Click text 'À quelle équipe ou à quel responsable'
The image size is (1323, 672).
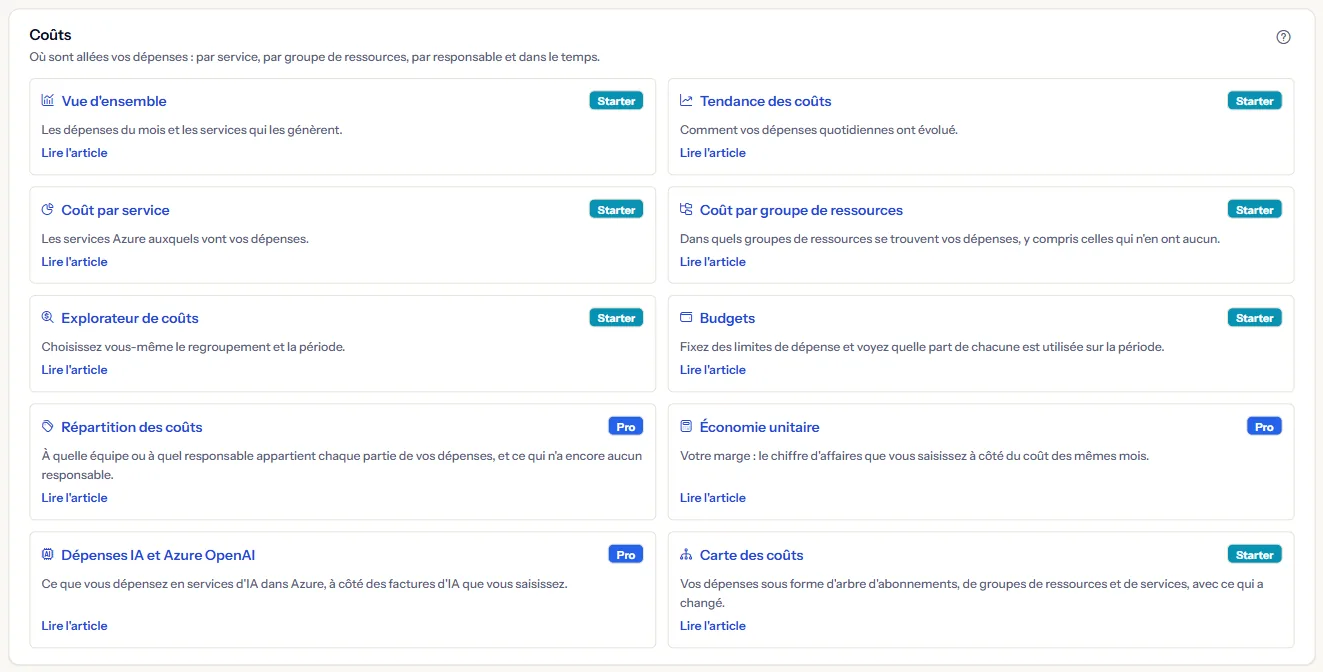pos(341,465)
